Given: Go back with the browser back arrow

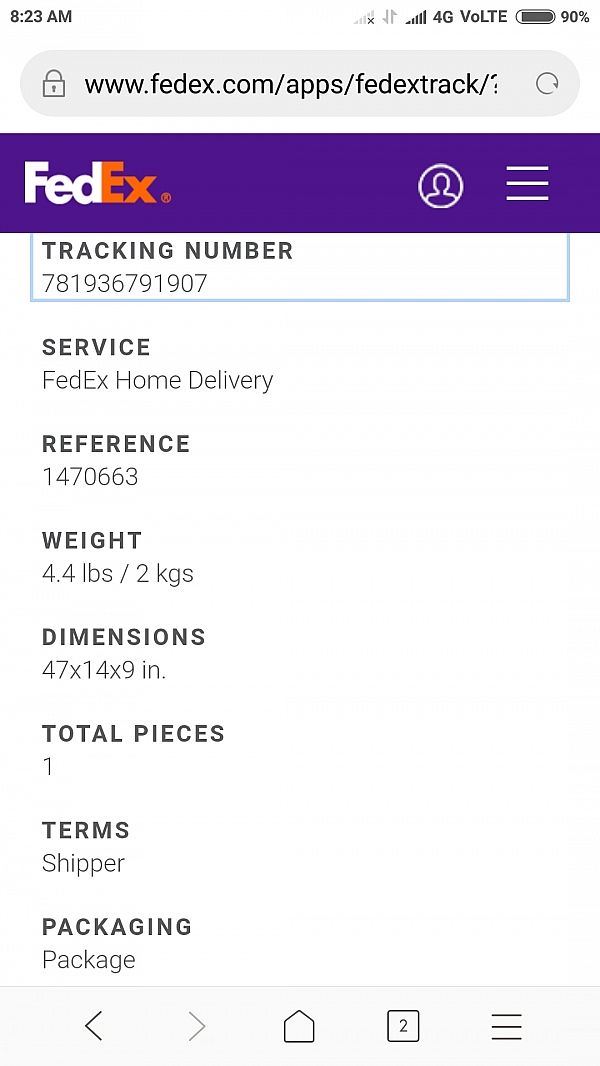Looking at the screenshot, I should pyautogui.click(x=94, y=1026).
